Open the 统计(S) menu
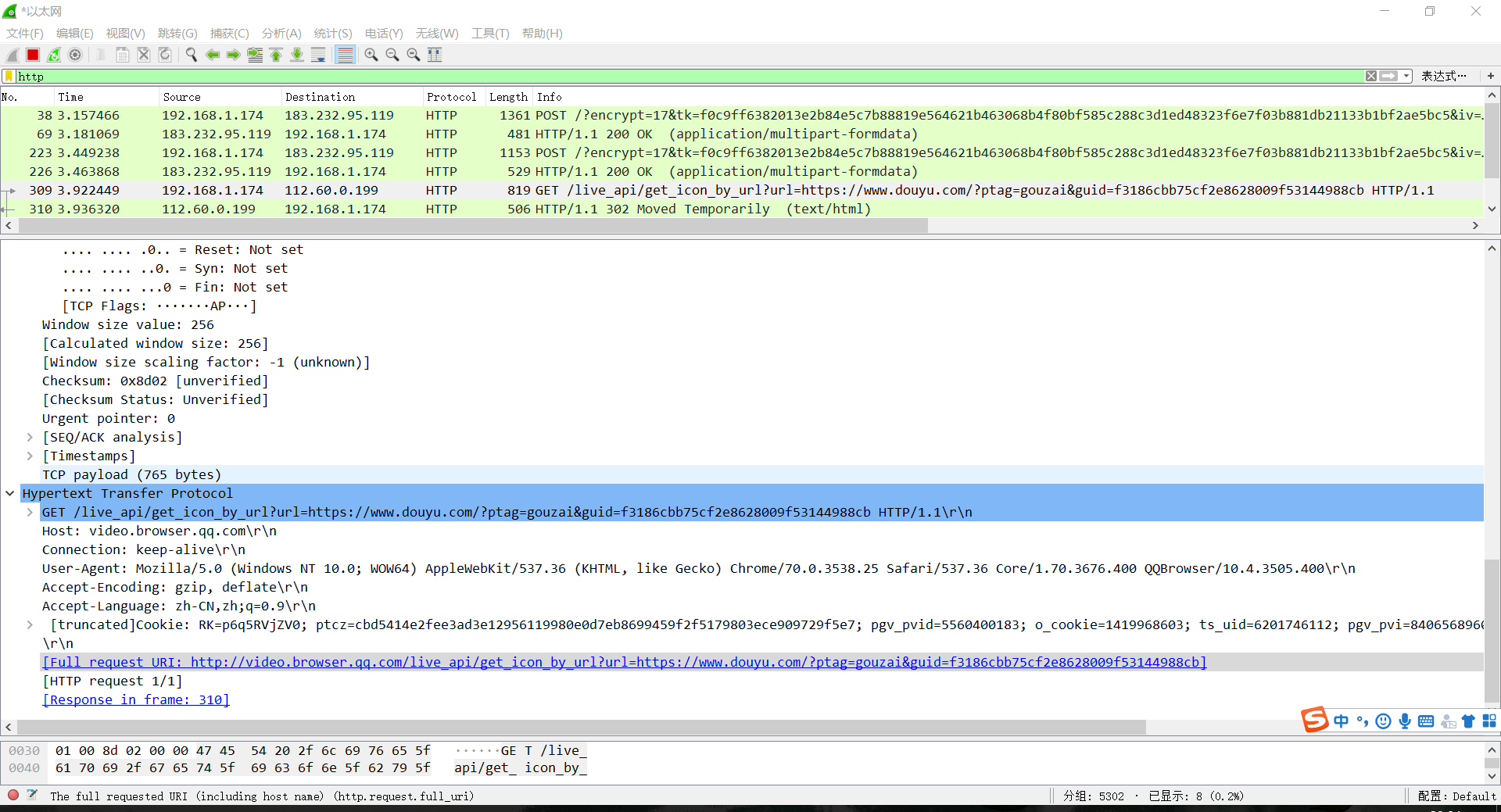Viewport: 1501px width, 812px height. [x=333, y=33]
